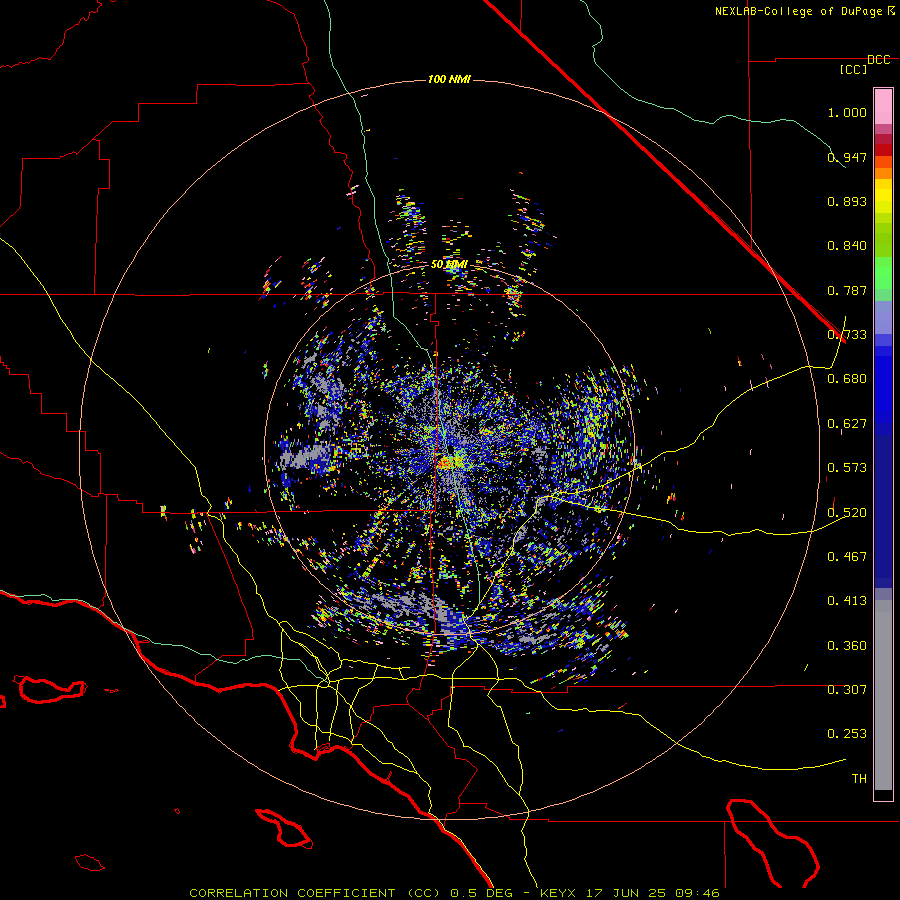Pick the dark navy color bar segment near 0.520

pos(883,511)
